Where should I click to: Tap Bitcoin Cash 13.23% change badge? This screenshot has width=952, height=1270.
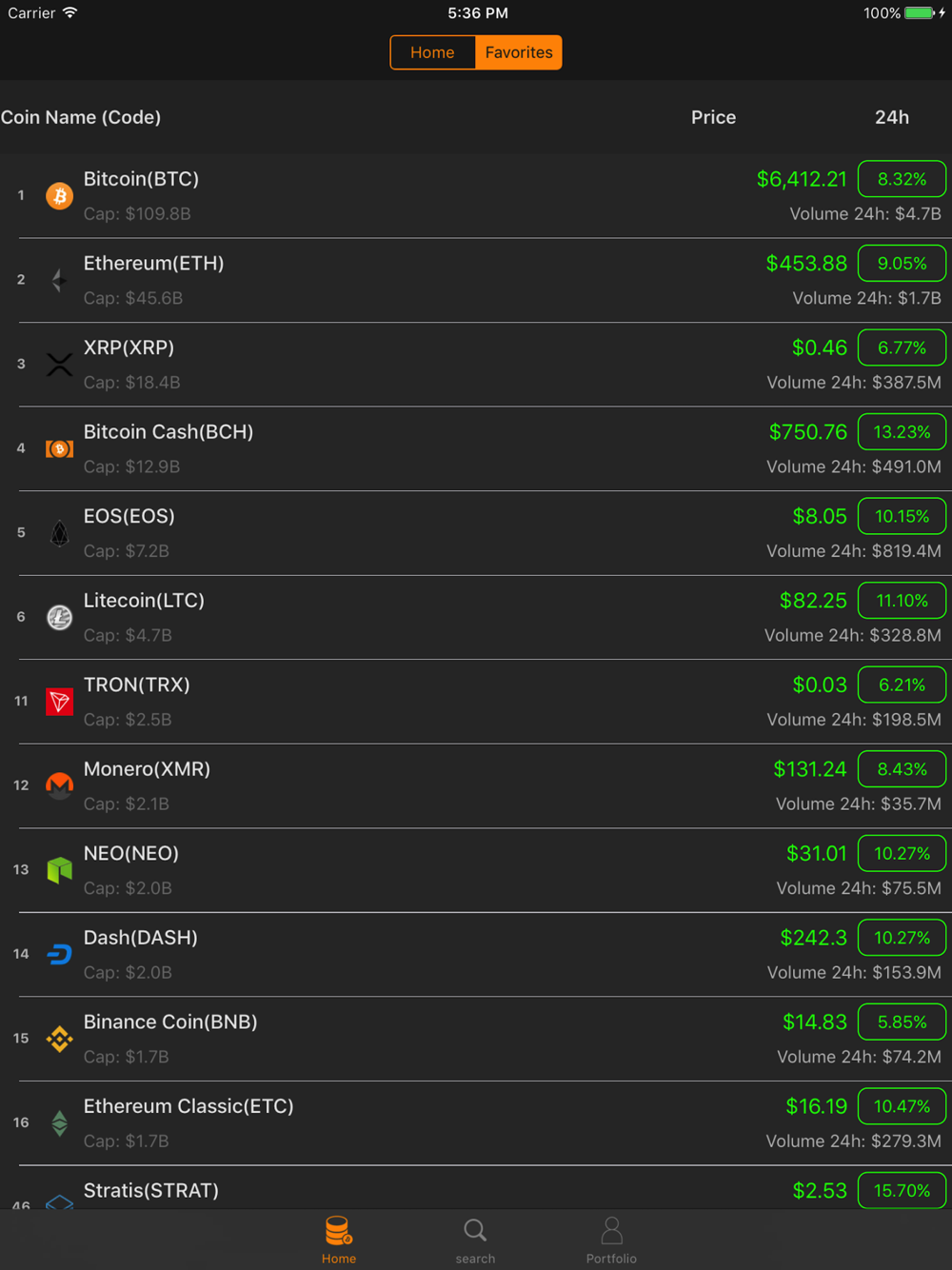click(x=902, y=432)
